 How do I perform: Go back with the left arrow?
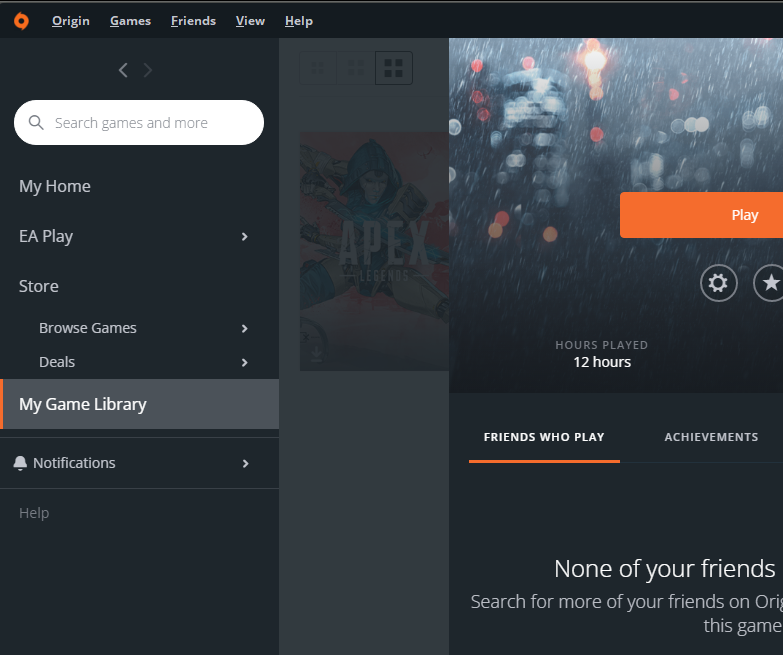pos(123,70)
